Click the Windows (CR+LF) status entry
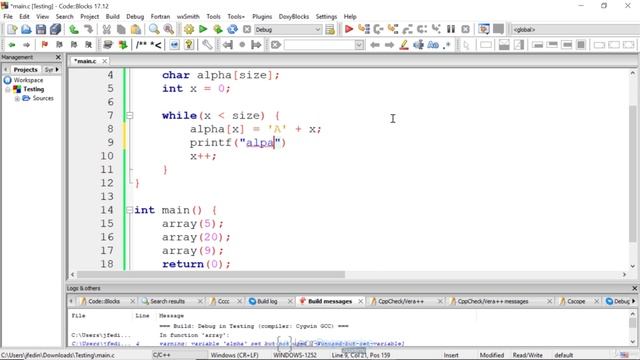This screenshot has width=640, height=360. [234, 355]
